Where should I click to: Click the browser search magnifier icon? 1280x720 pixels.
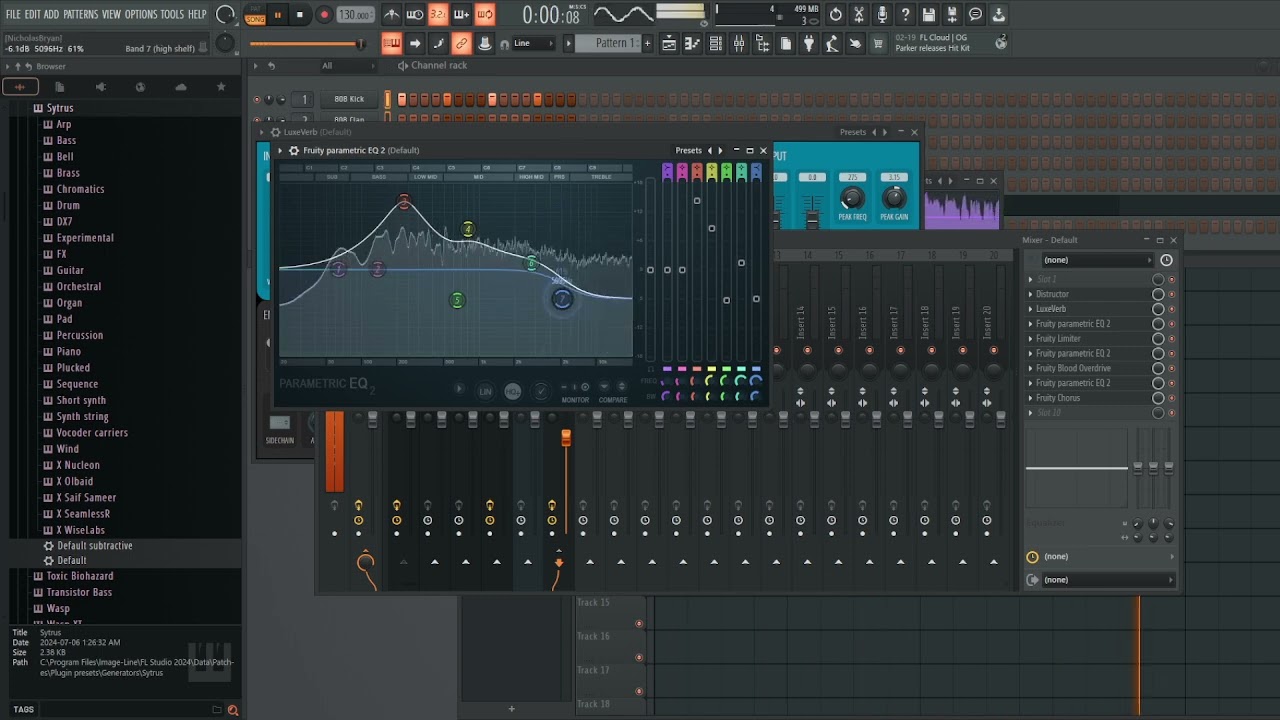[x=232, y=710]
